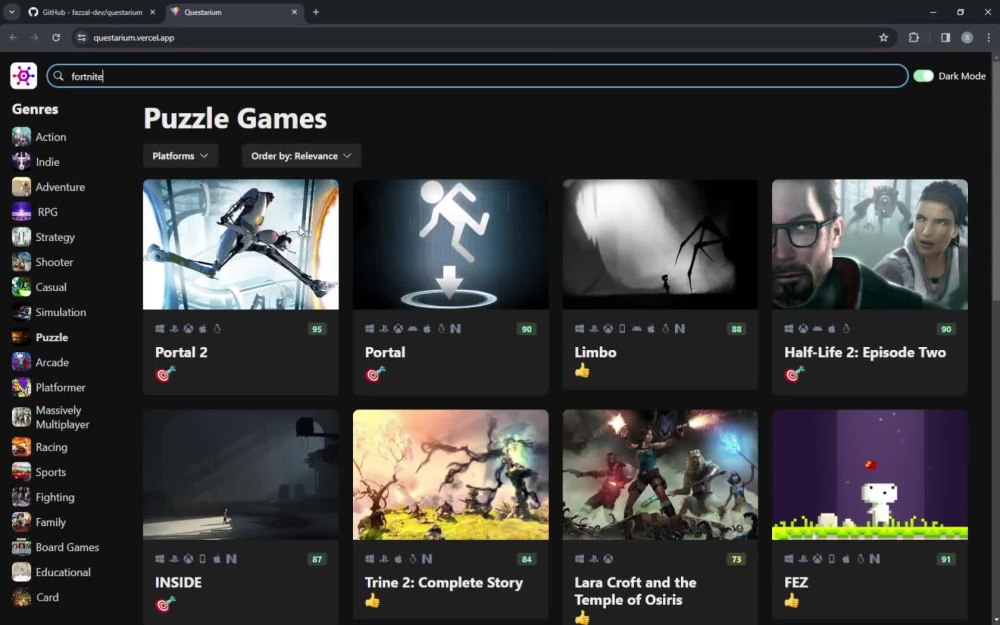Select the Racing genre icon
1000x625 pixels.
tap(21, 447)
